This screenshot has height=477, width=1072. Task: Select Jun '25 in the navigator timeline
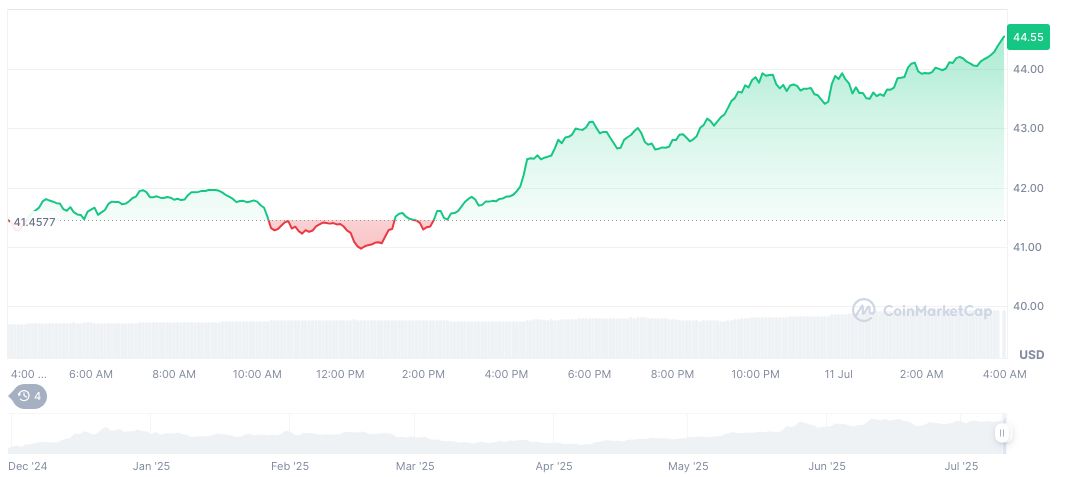[826, 466]
